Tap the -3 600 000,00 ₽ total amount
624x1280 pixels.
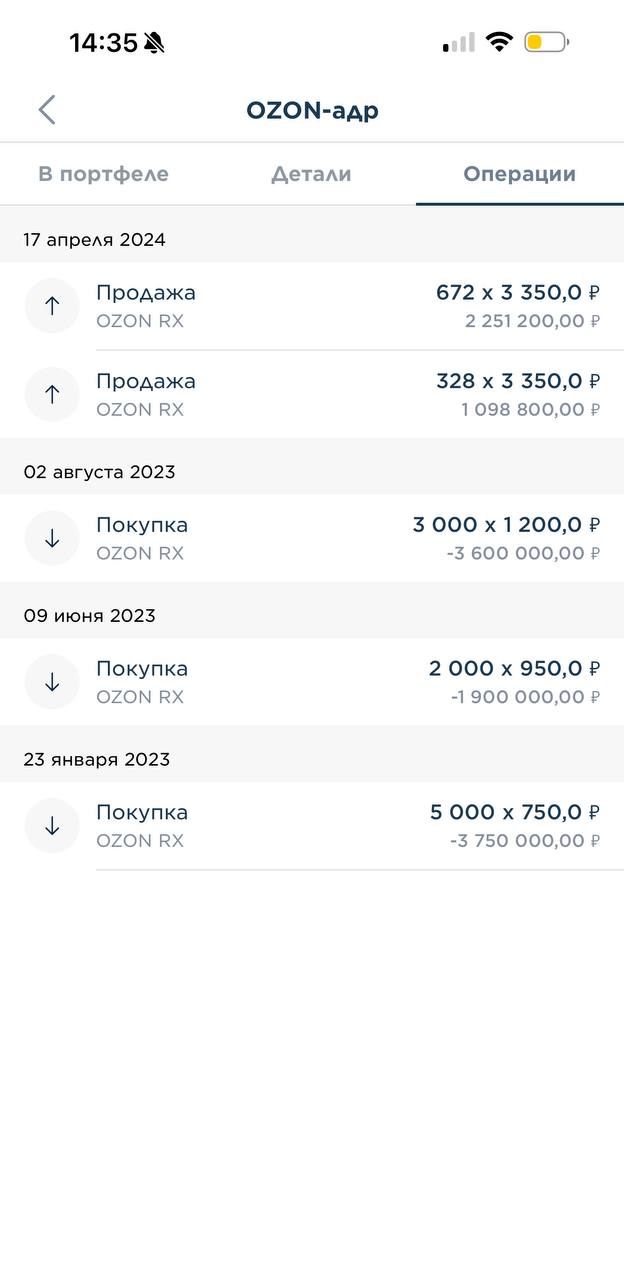point(523,553)
